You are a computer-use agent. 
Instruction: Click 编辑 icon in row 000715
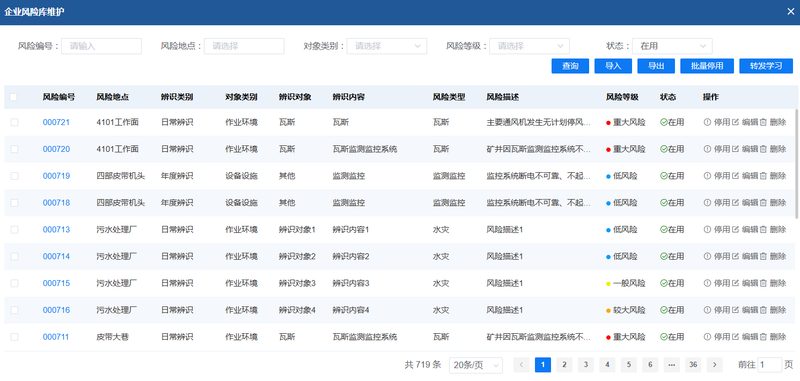click(x=735, y=283)
